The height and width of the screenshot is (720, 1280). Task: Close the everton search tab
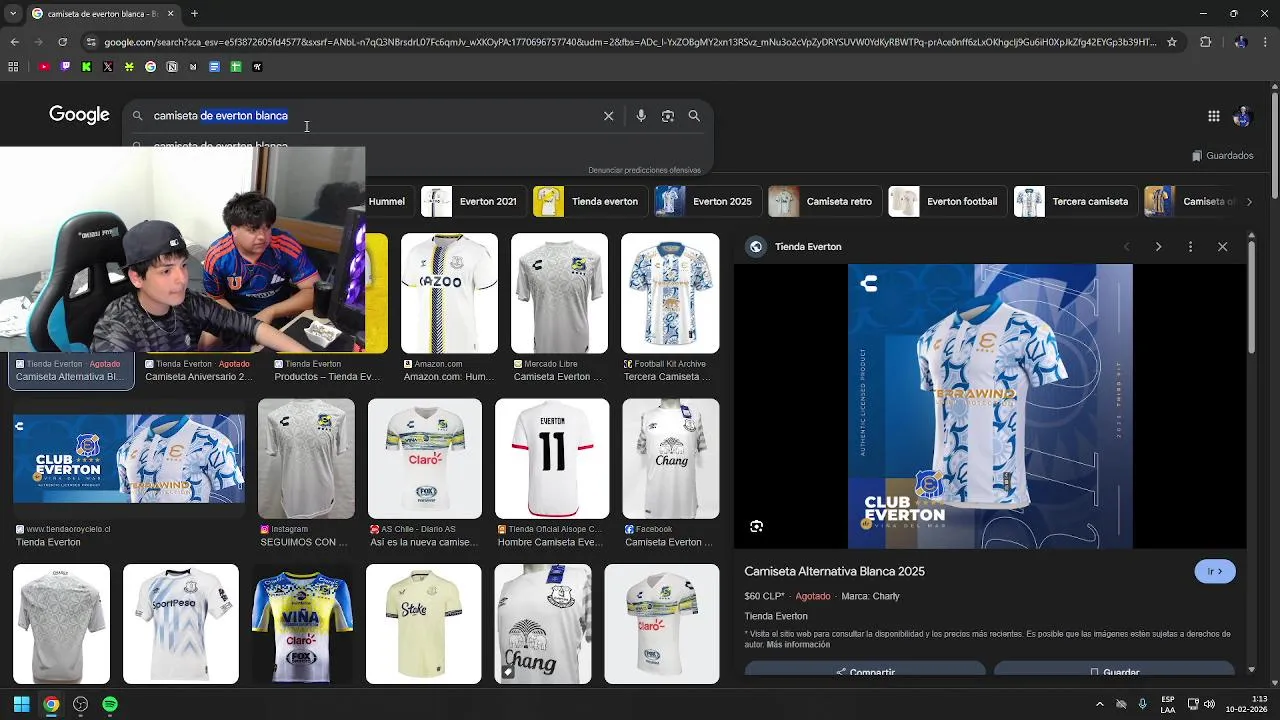click(x=170, y=13)
